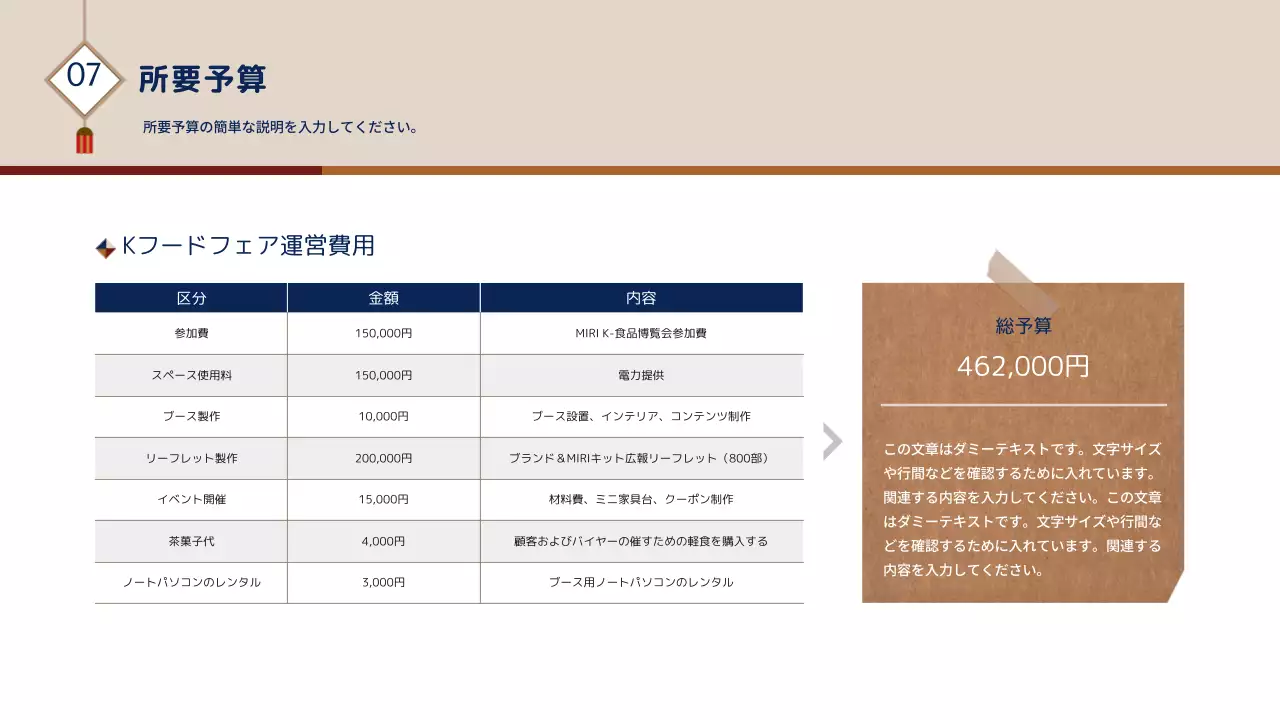Select the subtitle 所要予算の簡単な説明を入力してください
This screenshot has width=1280, height=720.
pos(280,128)
